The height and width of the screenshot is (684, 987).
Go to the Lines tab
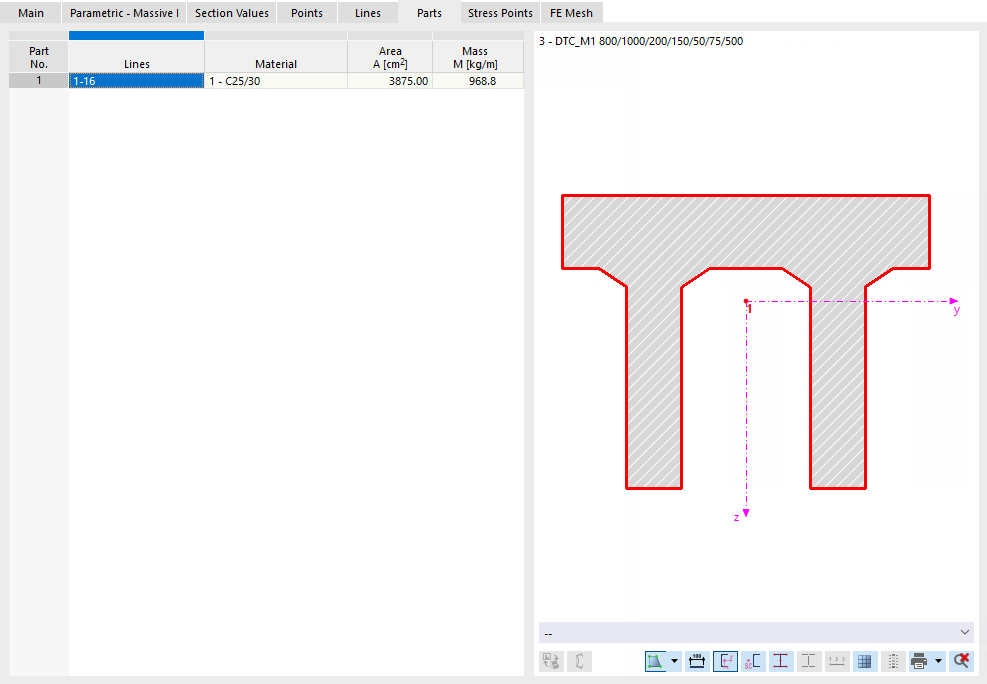[x=368, y=13]
